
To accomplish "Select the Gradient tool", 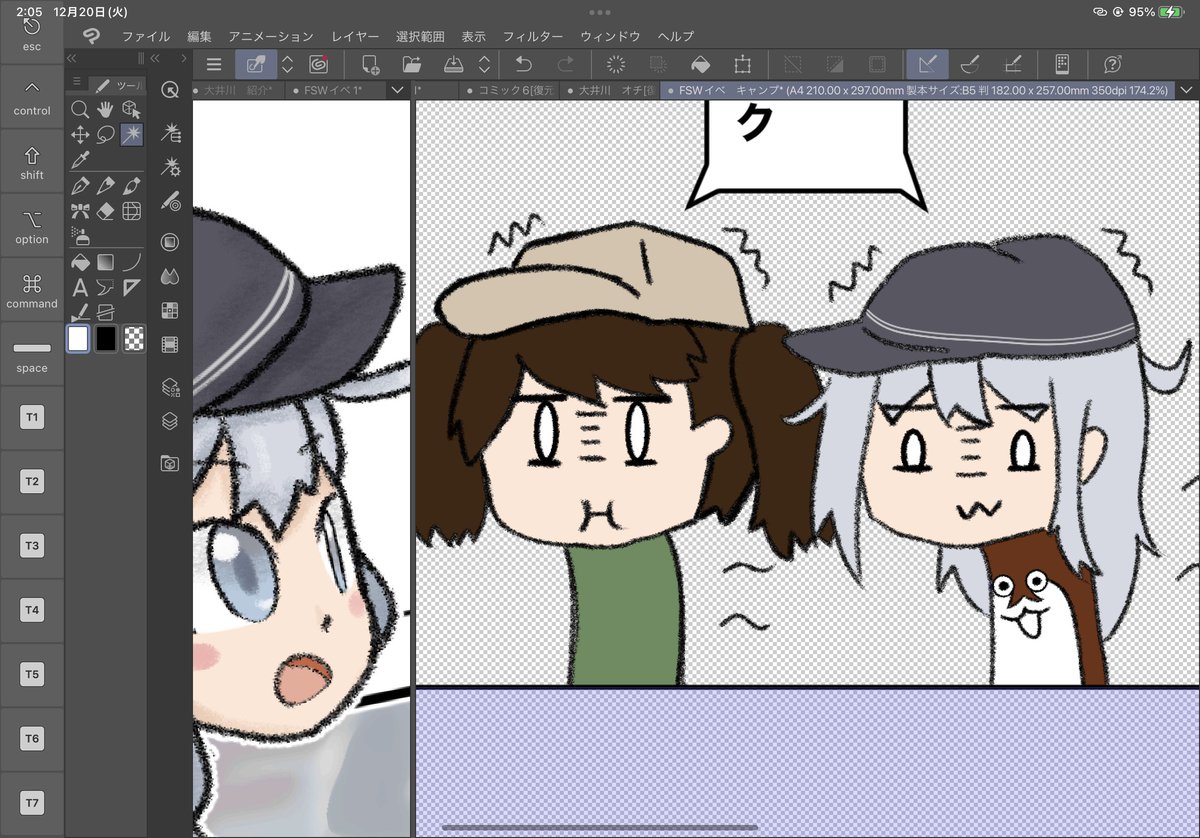I will point(105,263).
